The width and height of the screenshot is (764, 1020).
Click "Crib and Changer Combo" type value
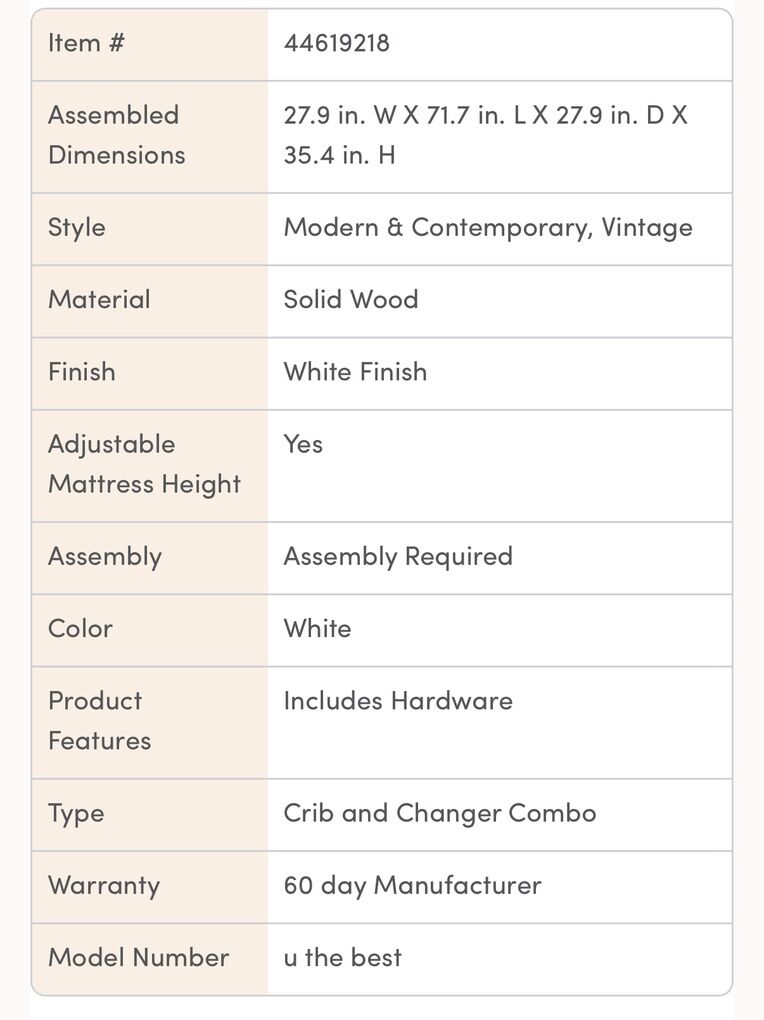439,813
